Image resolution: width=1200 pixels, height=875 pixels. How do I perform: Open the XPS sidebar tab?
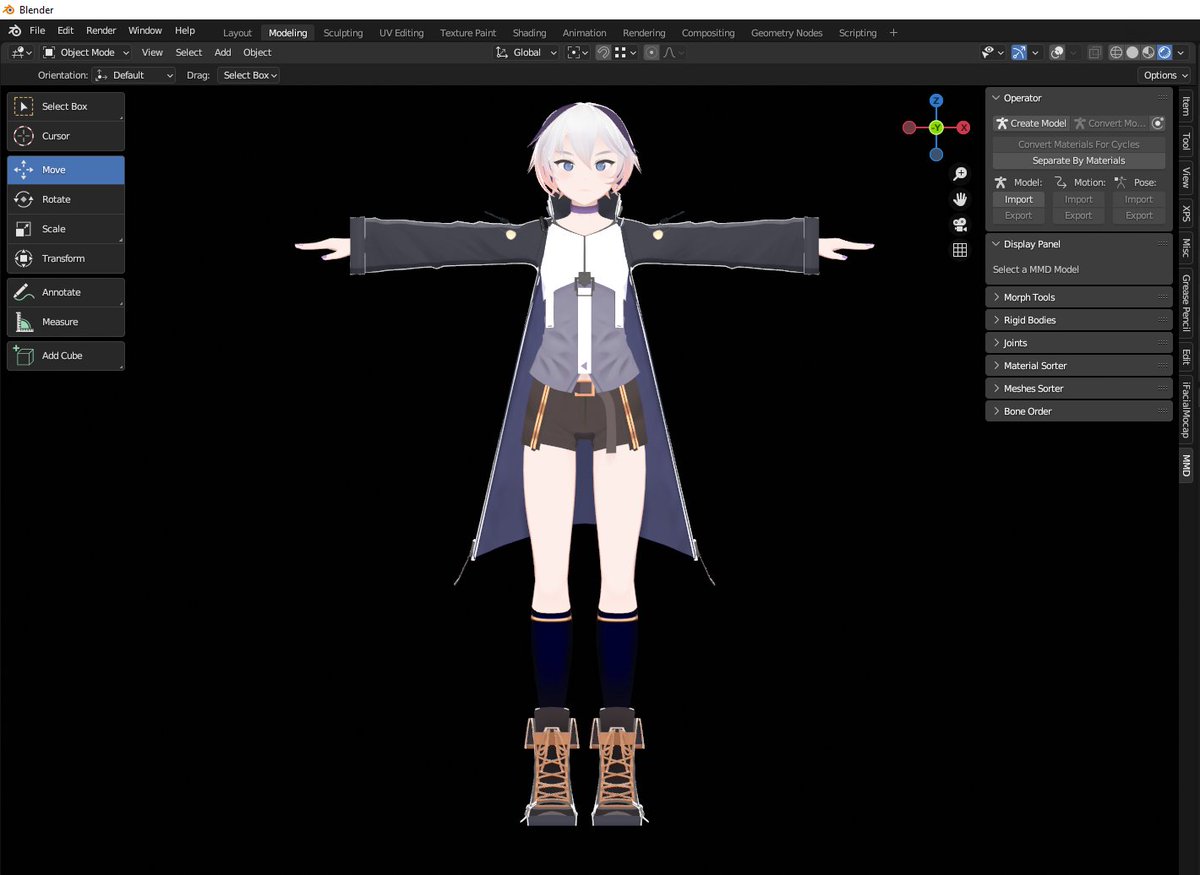click(x=1186, y=214)
